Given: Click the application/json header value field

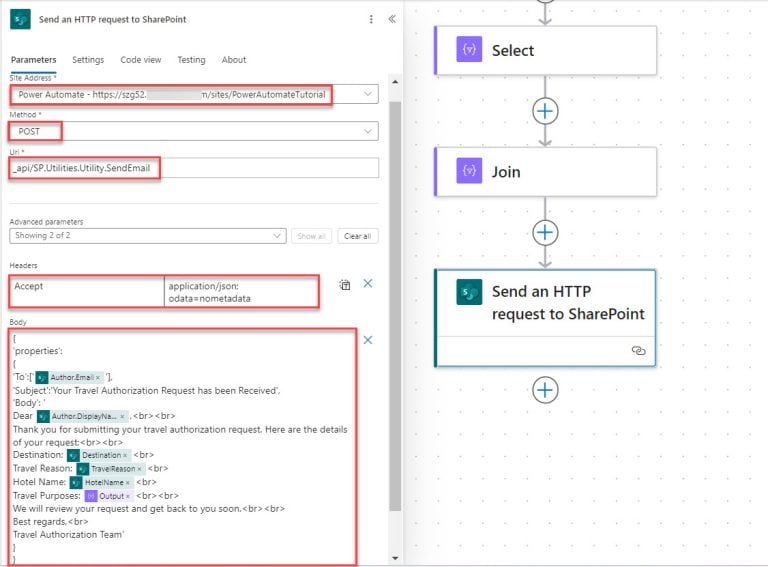Looking at the screenshot, I should [x=241, y=291].
